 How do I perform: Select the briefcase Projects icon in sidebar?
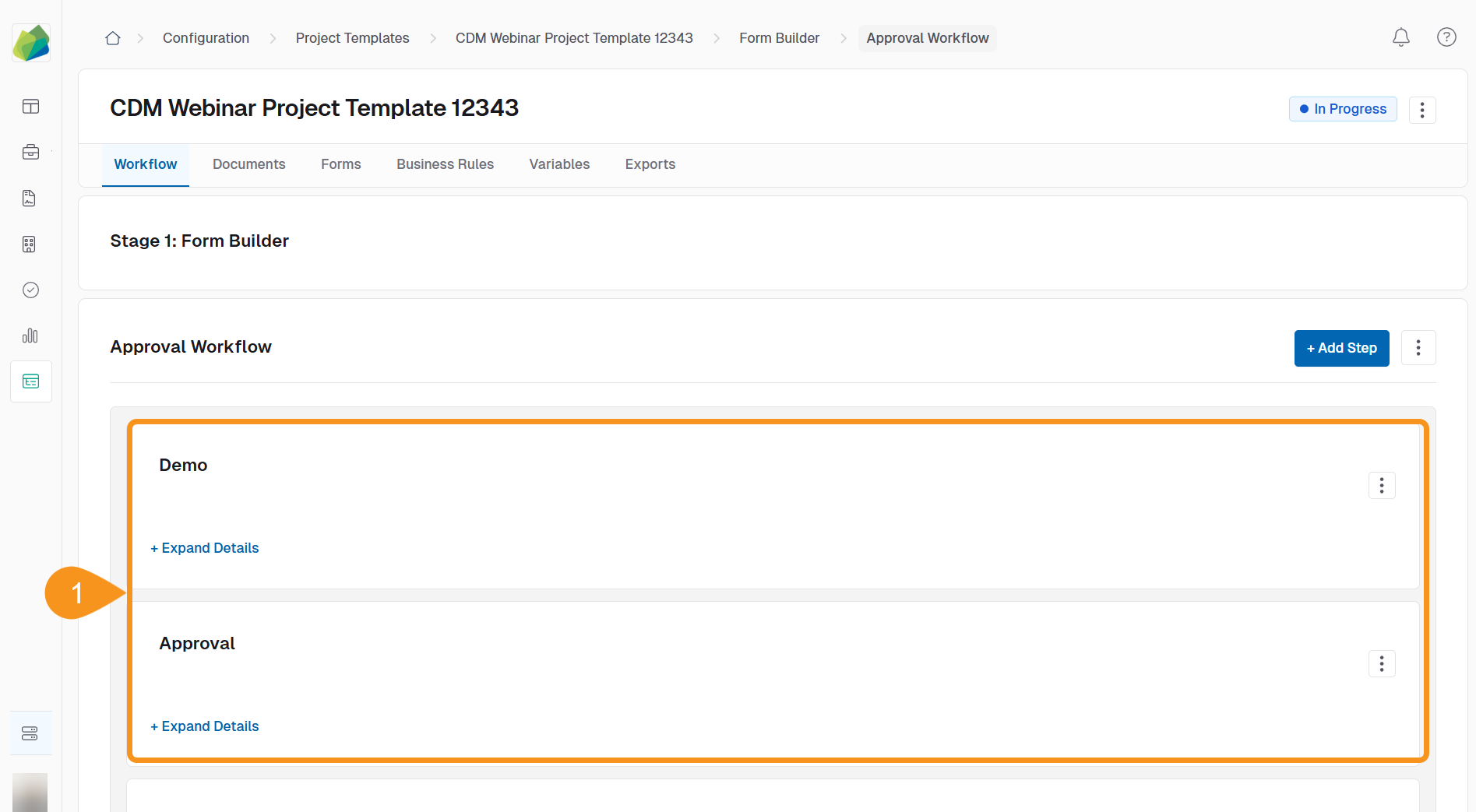coord(30,152)
